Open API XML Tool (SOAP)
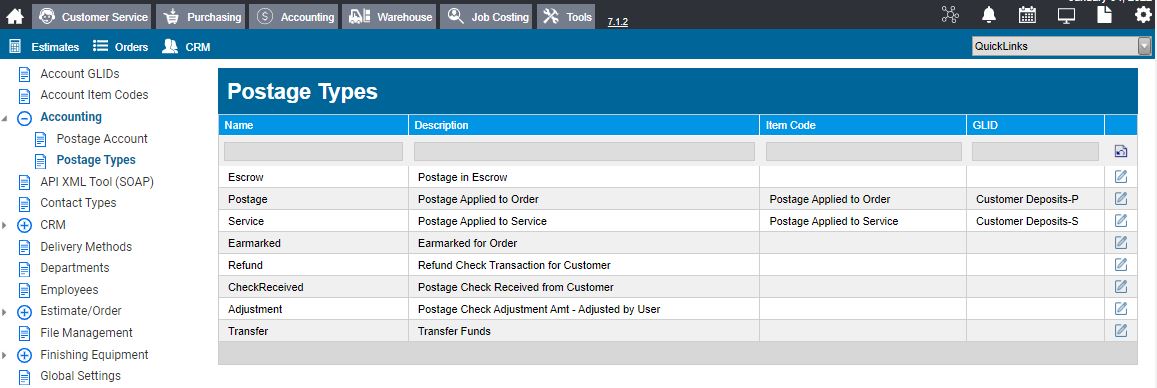The image size is (1157, 388). coord(97,181)
